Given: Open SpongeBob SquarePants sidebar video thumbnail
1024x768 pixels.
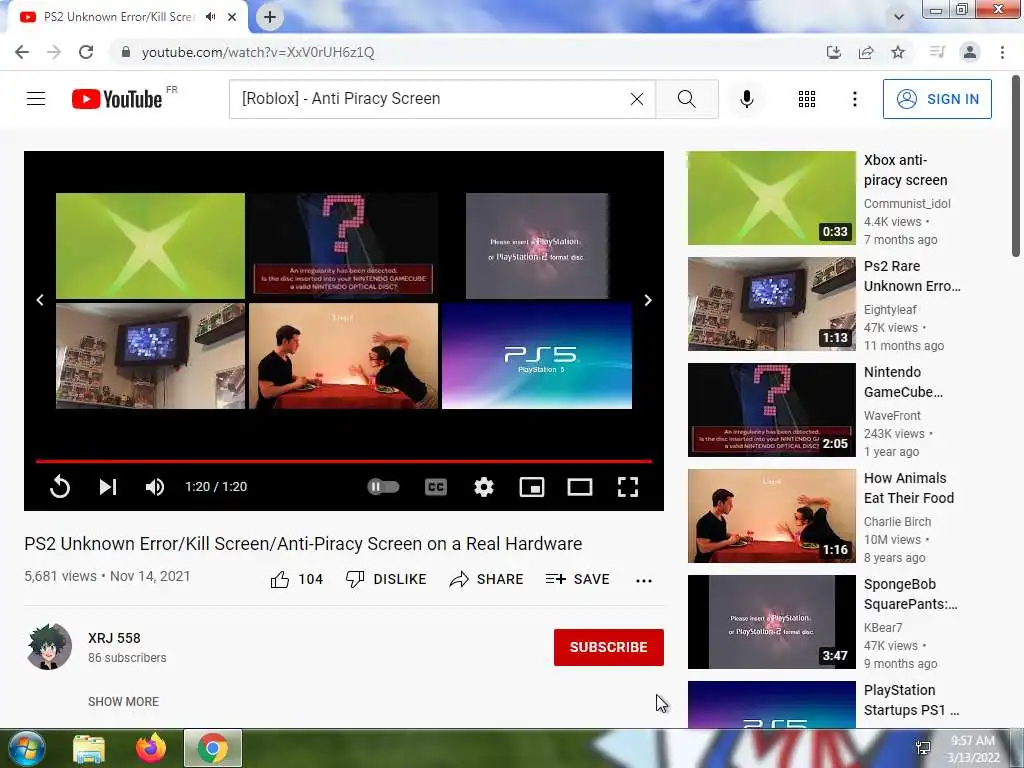Looking at the screenshot, I should 771,622.
